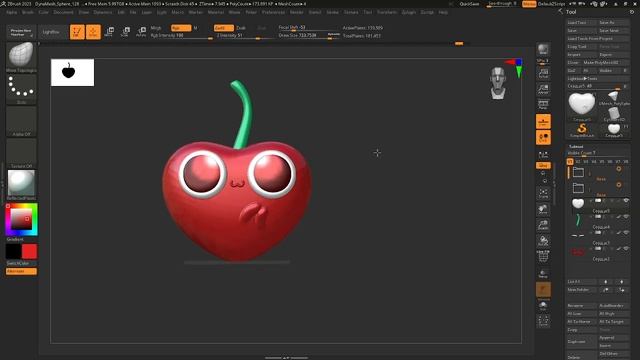Viewport: 640px width, 360px height.
Task: Click the QuickSave button
Action: click(x=469, y=4)
